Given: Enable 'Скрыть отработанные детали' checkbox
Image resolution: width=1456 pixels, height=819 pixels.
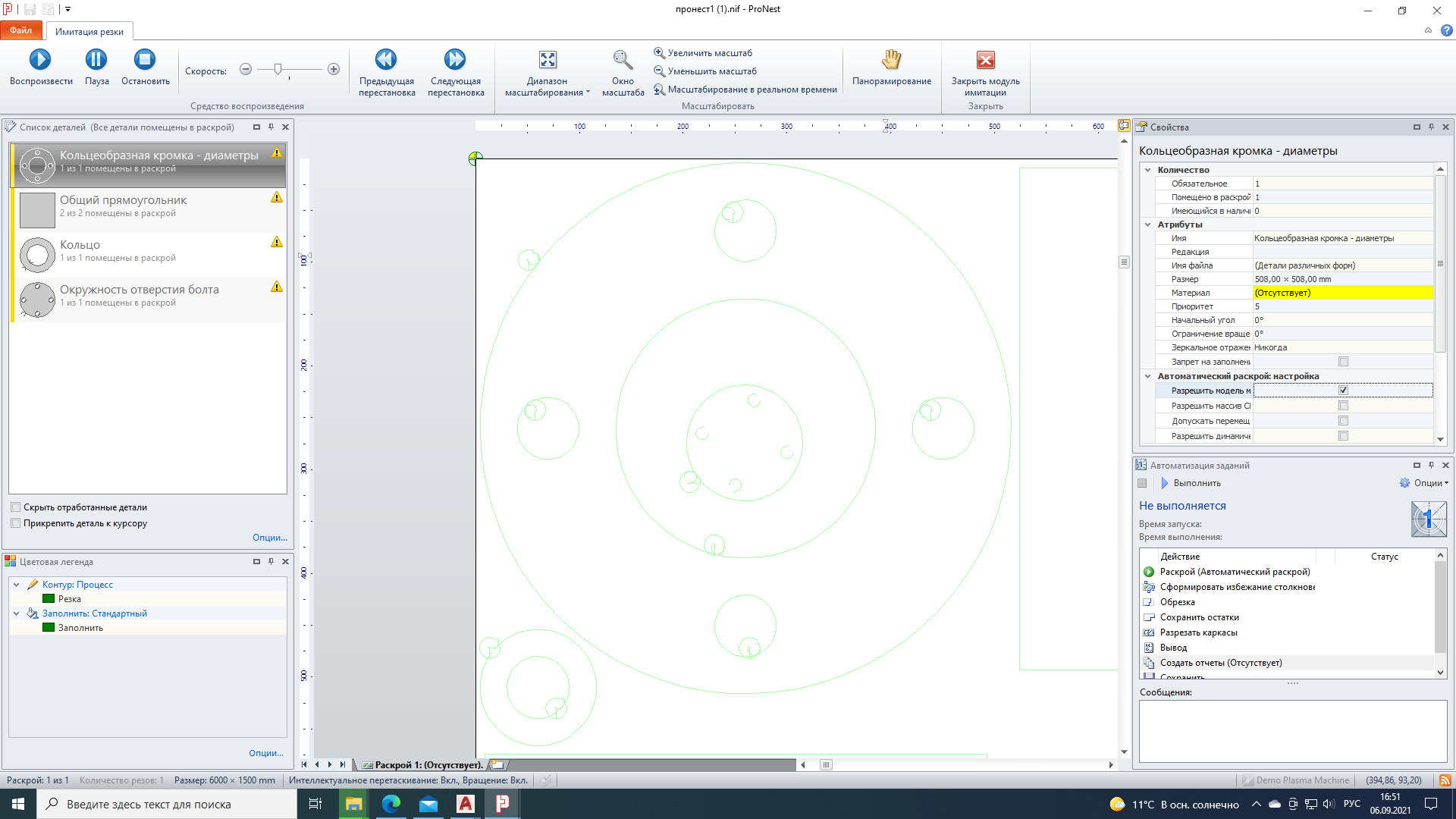Looking at the screenshot, I should [16, 507].
